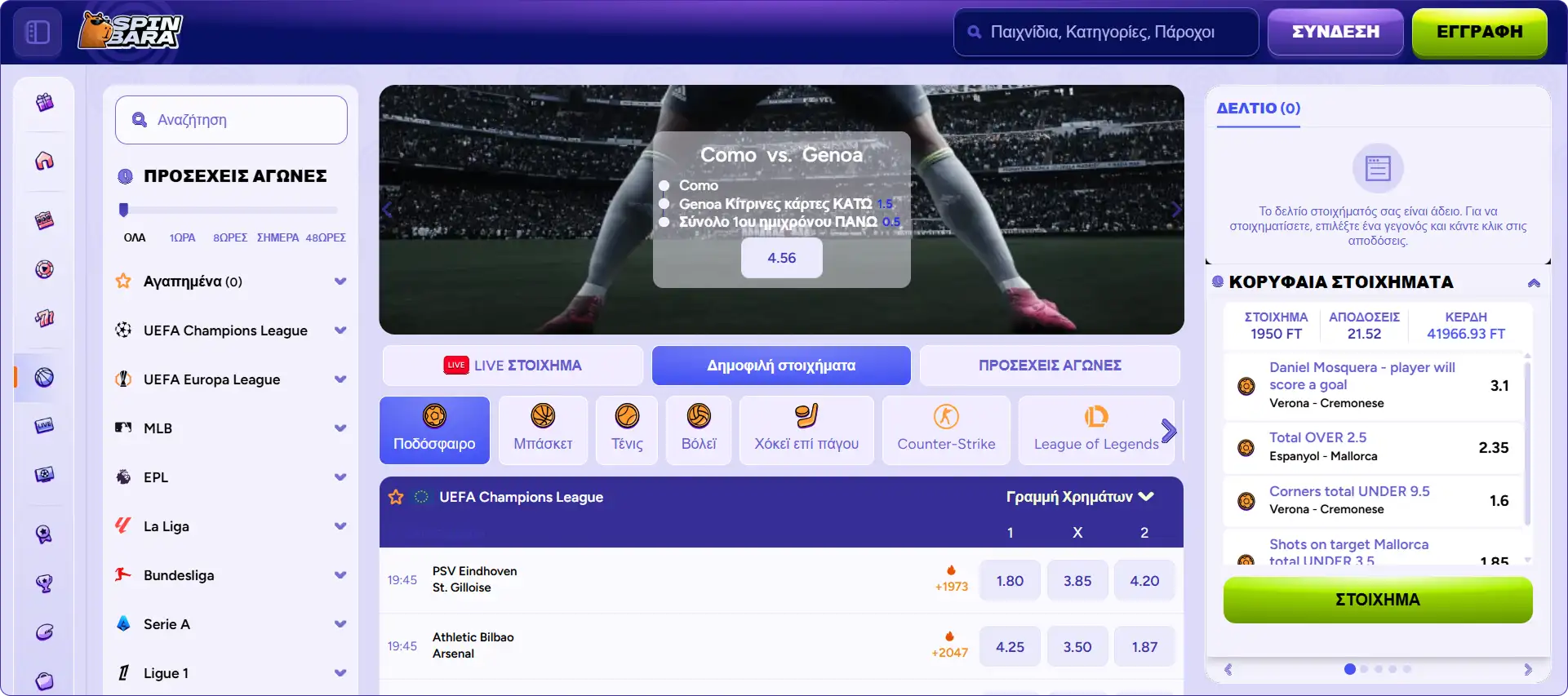Viewport: 1568px width, 696px height.
Task: Open the ΔΕΛΤΙΟ (0) bet slip tab
Action: (1258, 109)
